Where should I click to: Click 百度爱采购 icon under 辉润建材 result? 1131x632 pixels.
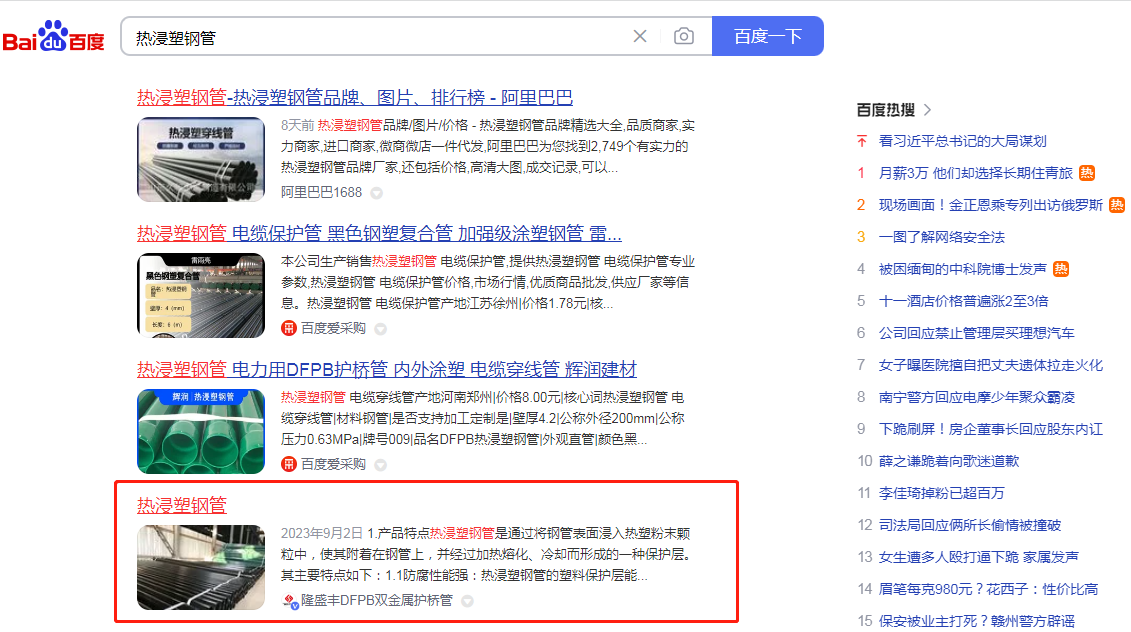coord(289,464)
